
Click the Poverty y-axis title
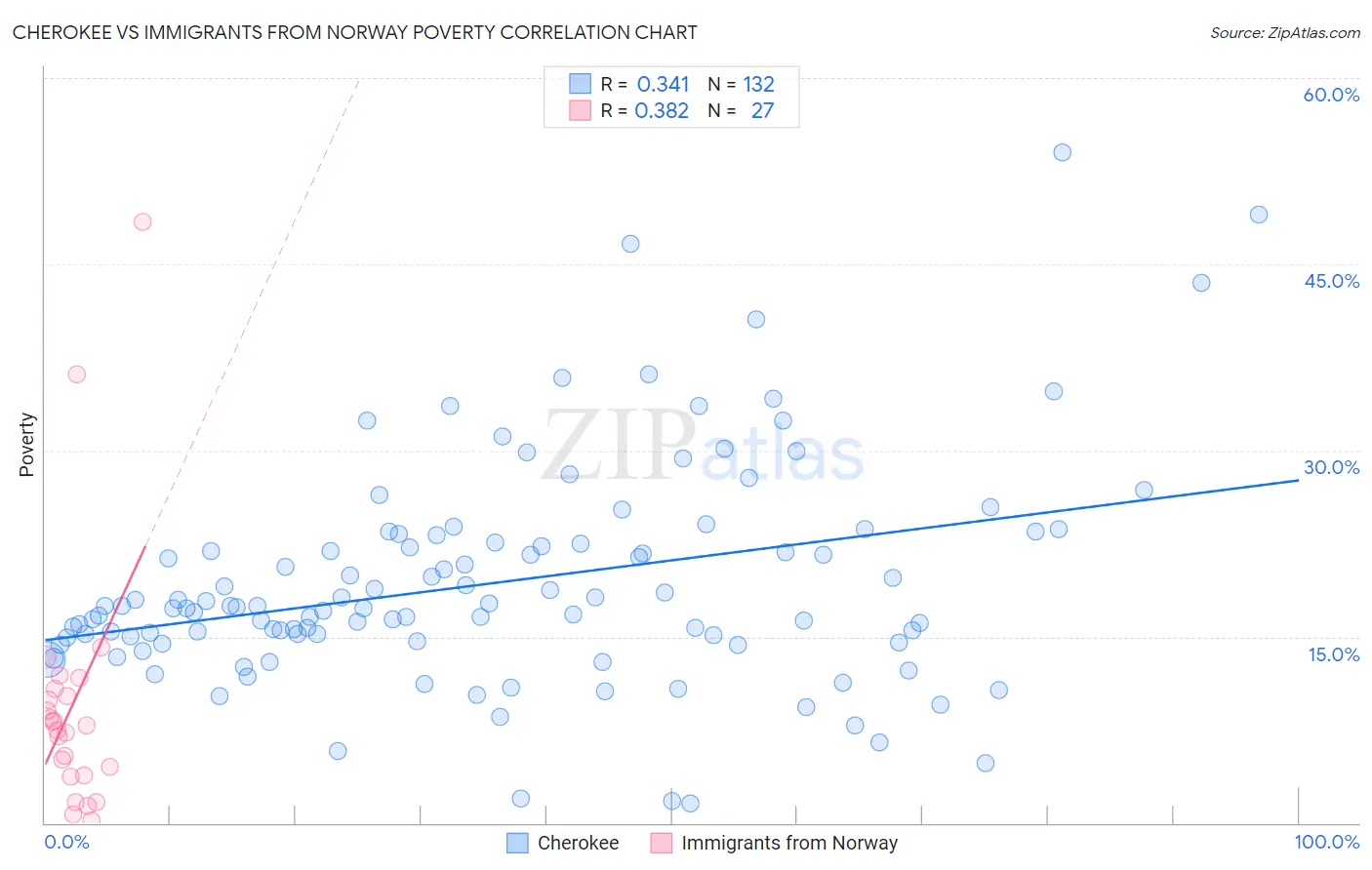(x=26, y=445)
